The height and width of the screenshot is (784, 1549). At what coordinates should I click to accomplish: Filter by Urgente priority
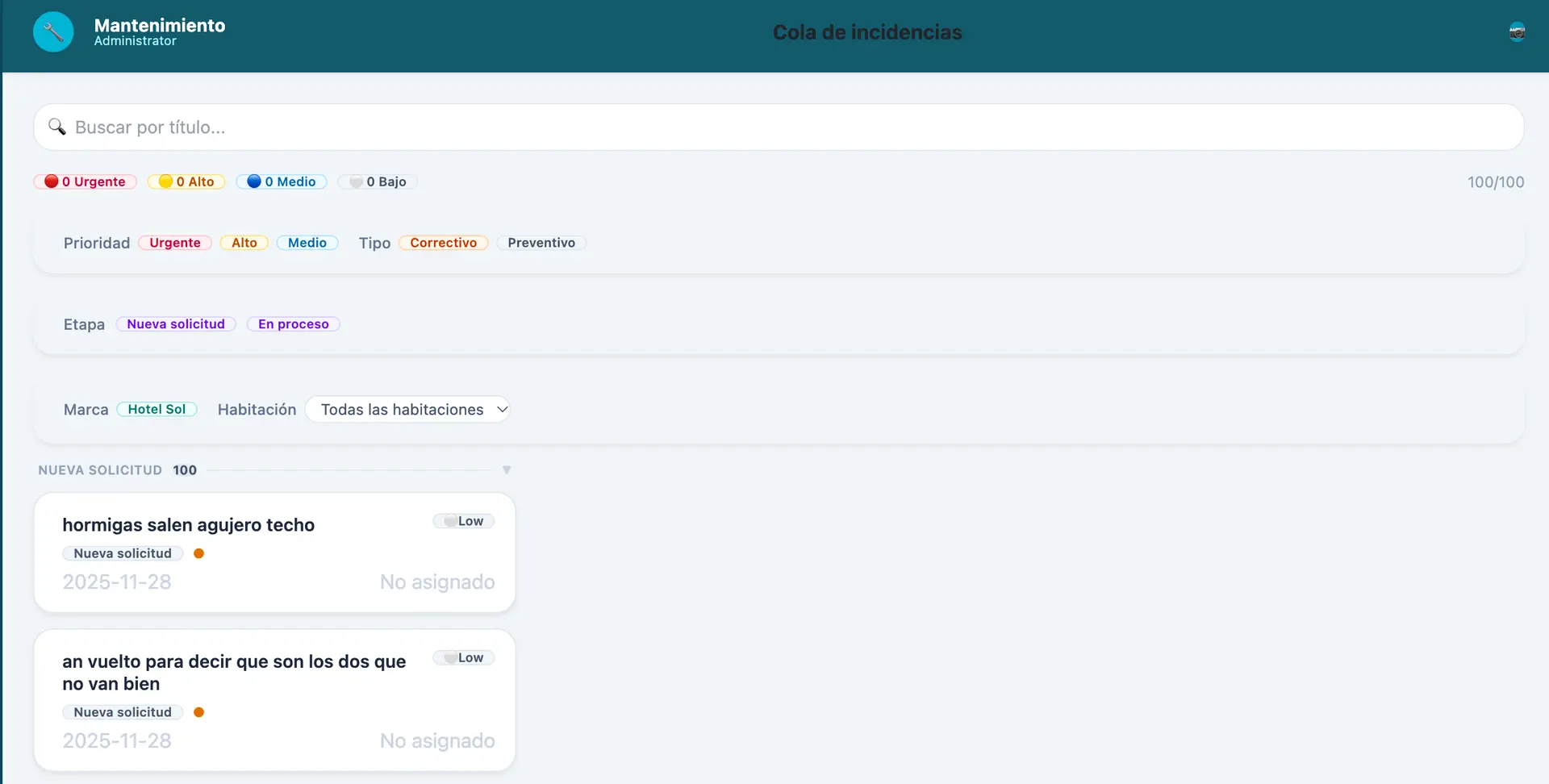pos(175,243)
